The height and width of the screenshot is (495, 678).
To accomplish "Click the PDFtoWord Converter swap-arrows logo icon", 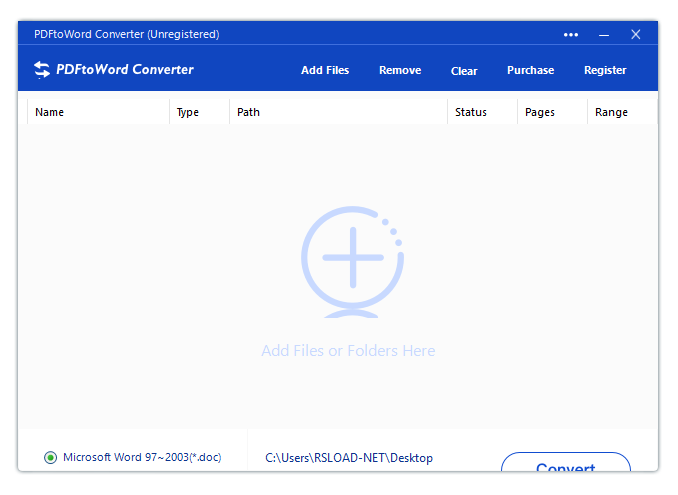I will coord(42,70).
